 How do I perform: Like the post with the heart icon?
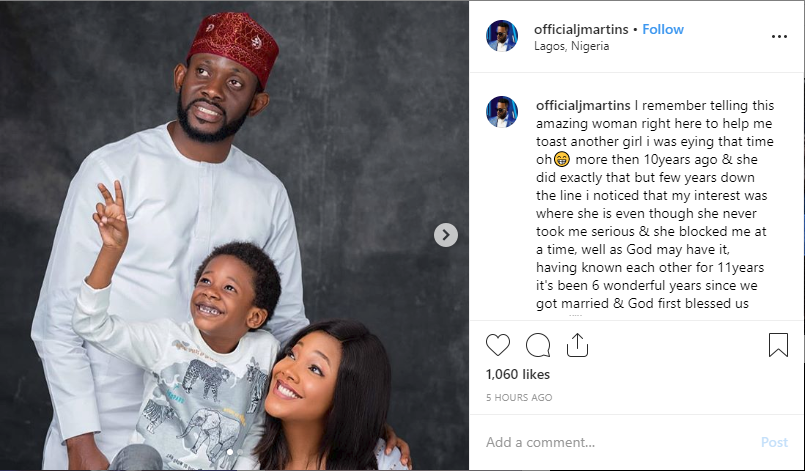[x=497, y=345]
